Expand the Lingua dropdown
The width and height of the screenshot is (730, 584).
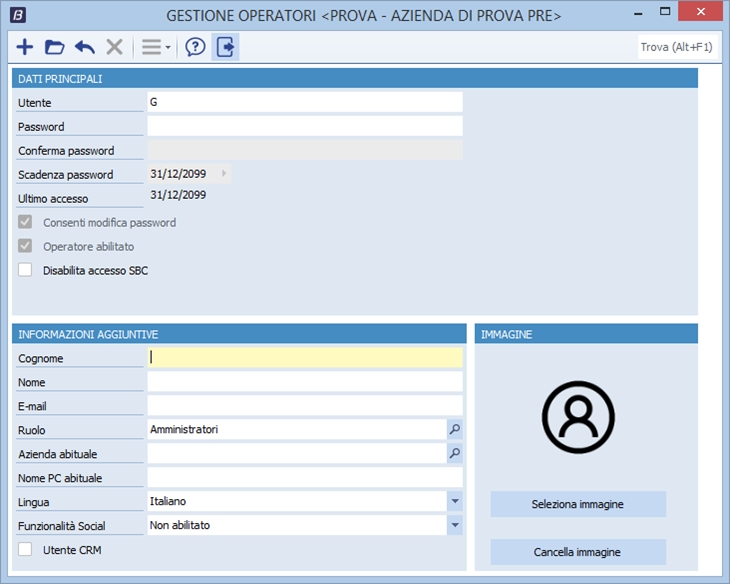[455, 501]
